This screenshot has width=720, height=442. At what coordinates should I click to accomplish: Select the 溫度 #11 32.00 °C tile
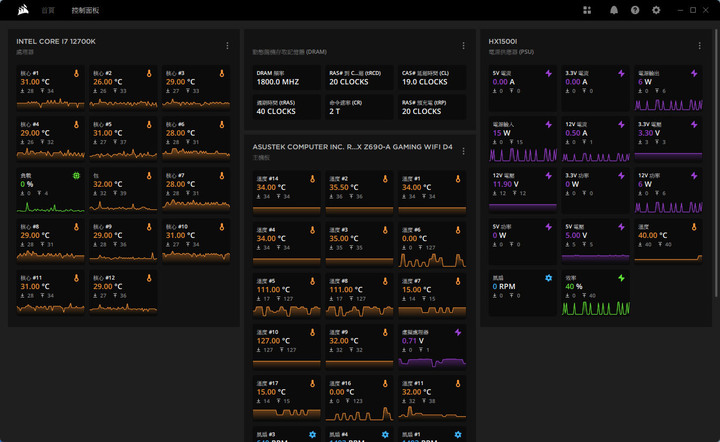pyautogui.click(x=432, y=398)
